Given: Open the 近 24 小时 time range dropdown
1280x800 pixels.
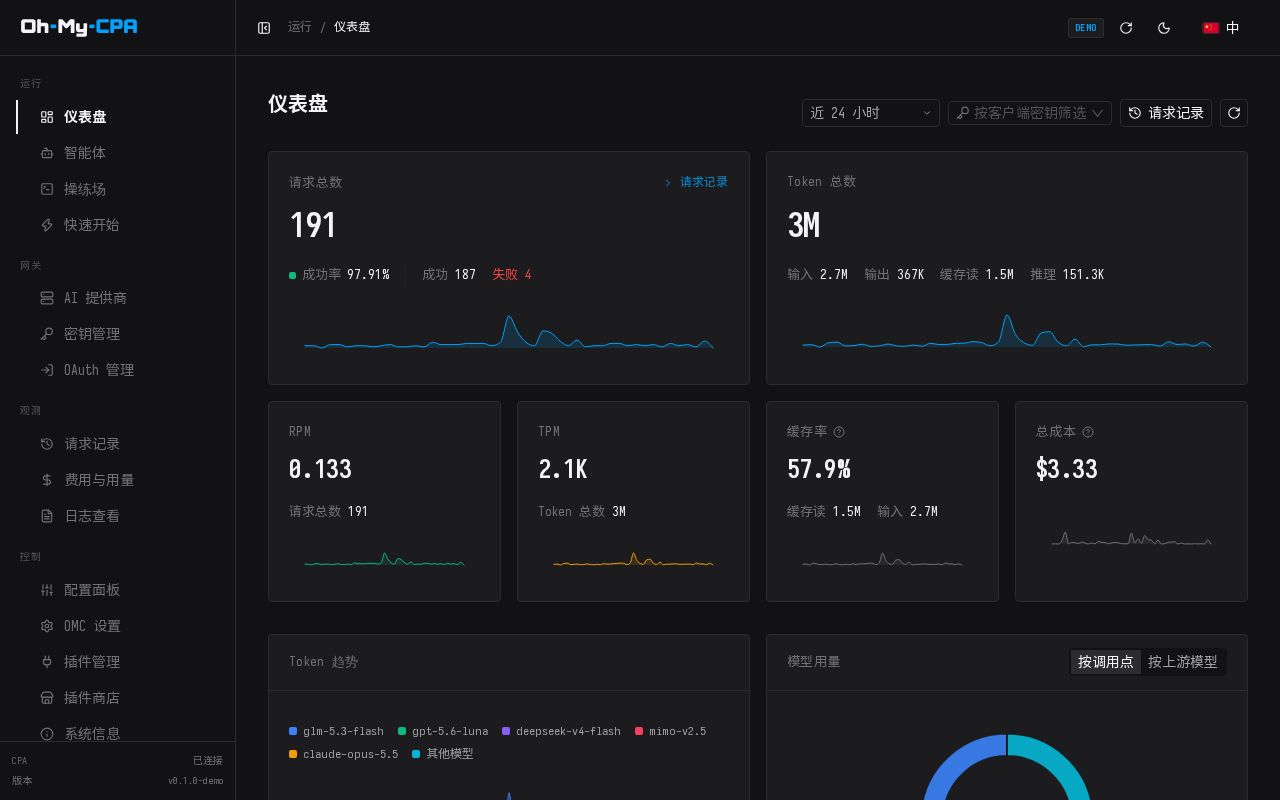Looking at the screenshot, I should point(870,113).
